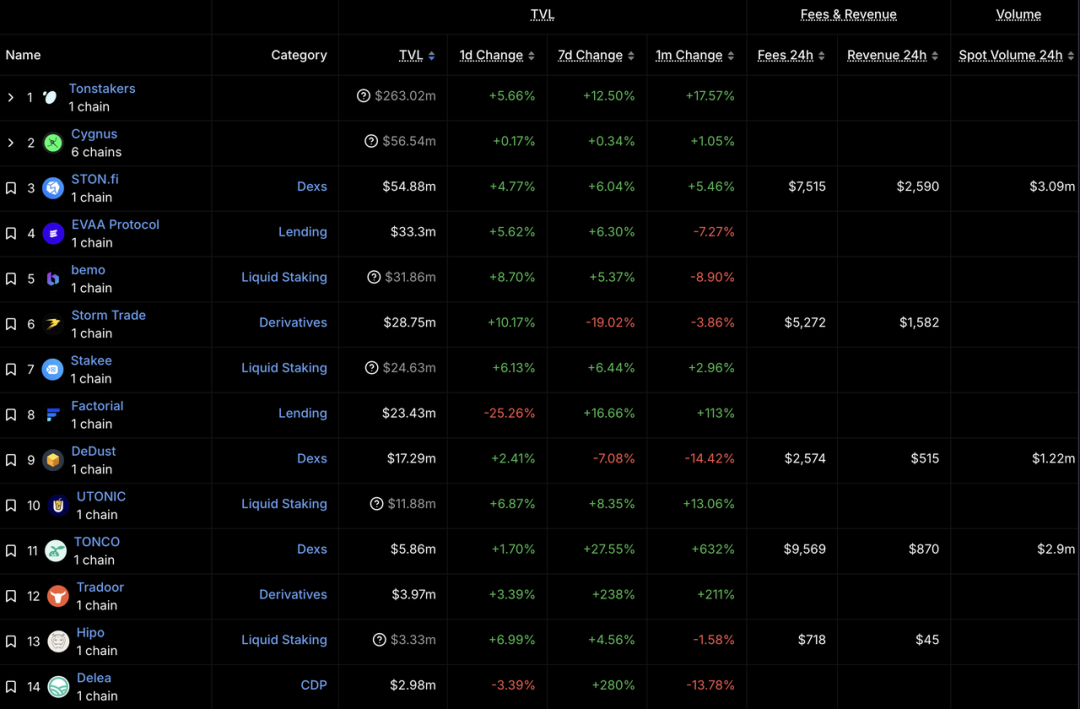The width and height of the screenshot is (1080, 709).
Task: Open the STON.fi protocol link
Action: coord(95,178)
